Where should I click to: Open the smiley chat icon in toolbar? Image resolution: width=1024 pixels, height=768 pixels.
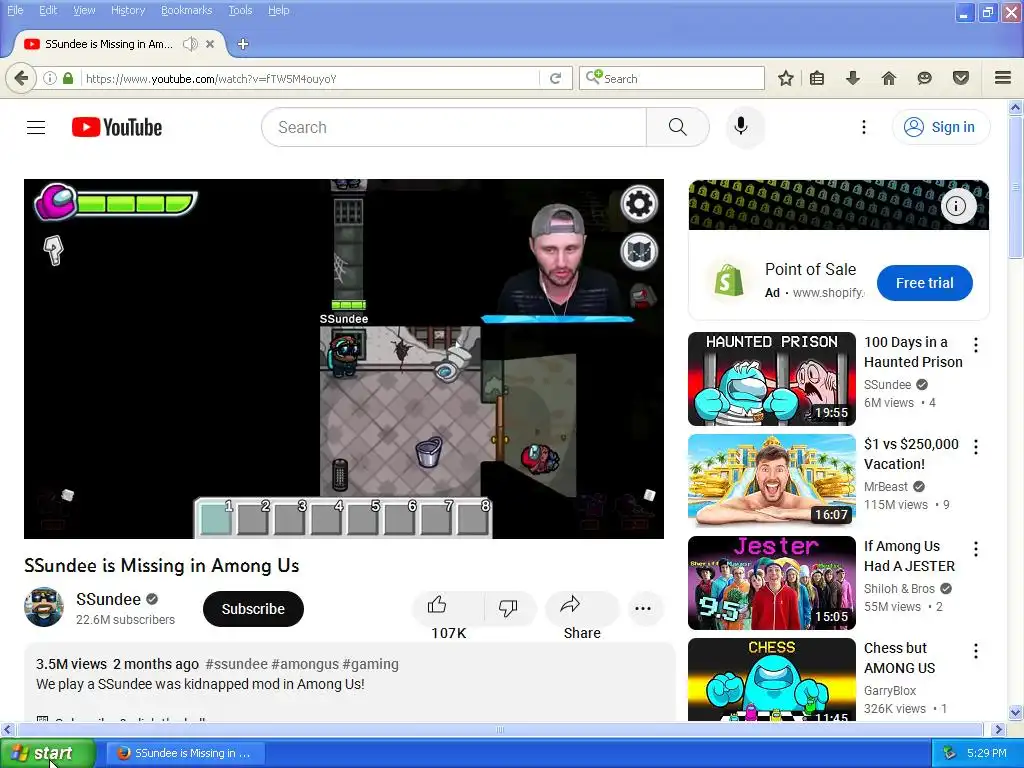pos(924,78)
